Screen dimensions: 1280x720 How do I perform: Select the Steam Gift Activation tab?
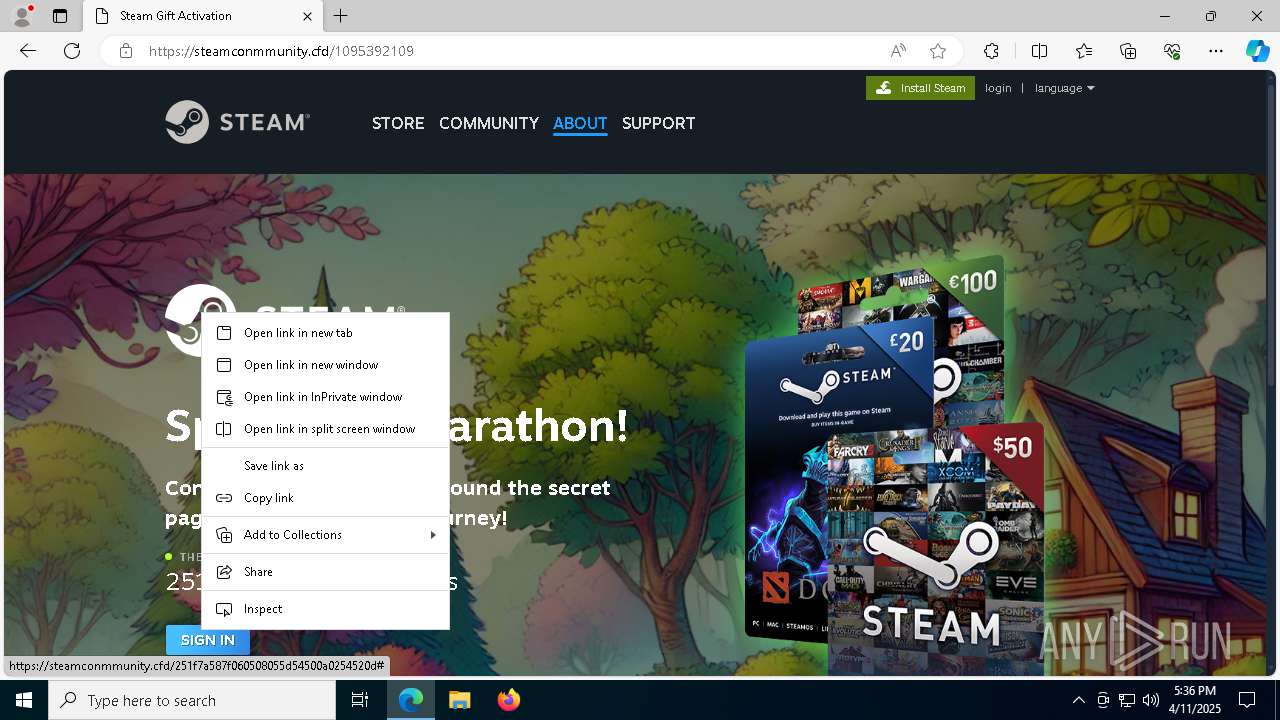click(x=203, y=16)
